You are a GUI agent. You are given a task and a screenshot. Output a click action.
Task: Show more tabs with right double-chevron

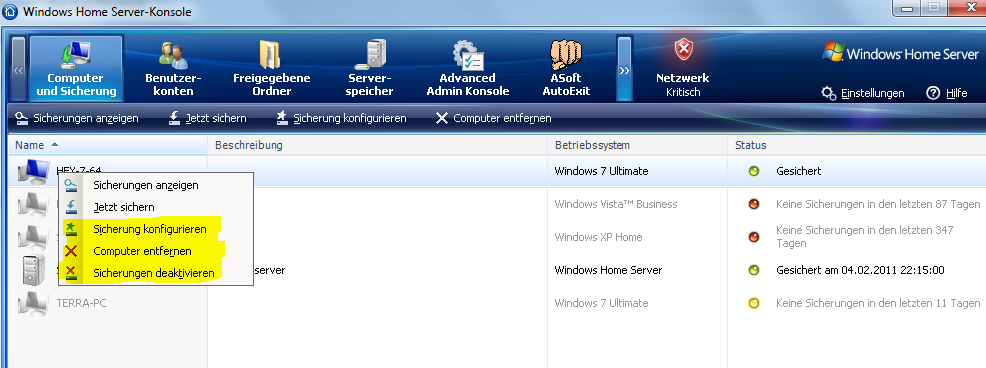coord(624,69)
